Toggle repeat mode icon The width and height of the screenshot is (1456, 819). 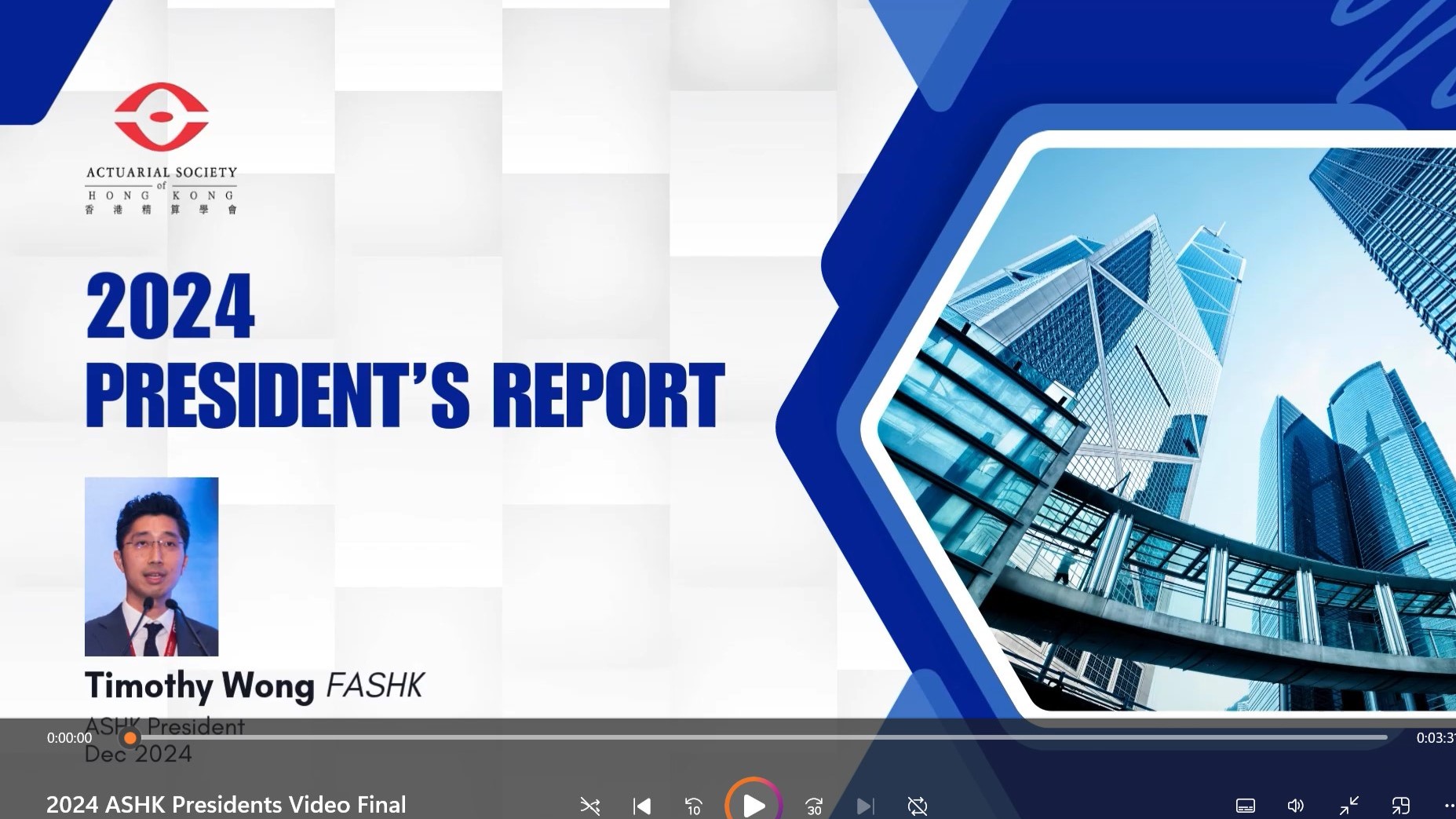[x=918, y=806]
